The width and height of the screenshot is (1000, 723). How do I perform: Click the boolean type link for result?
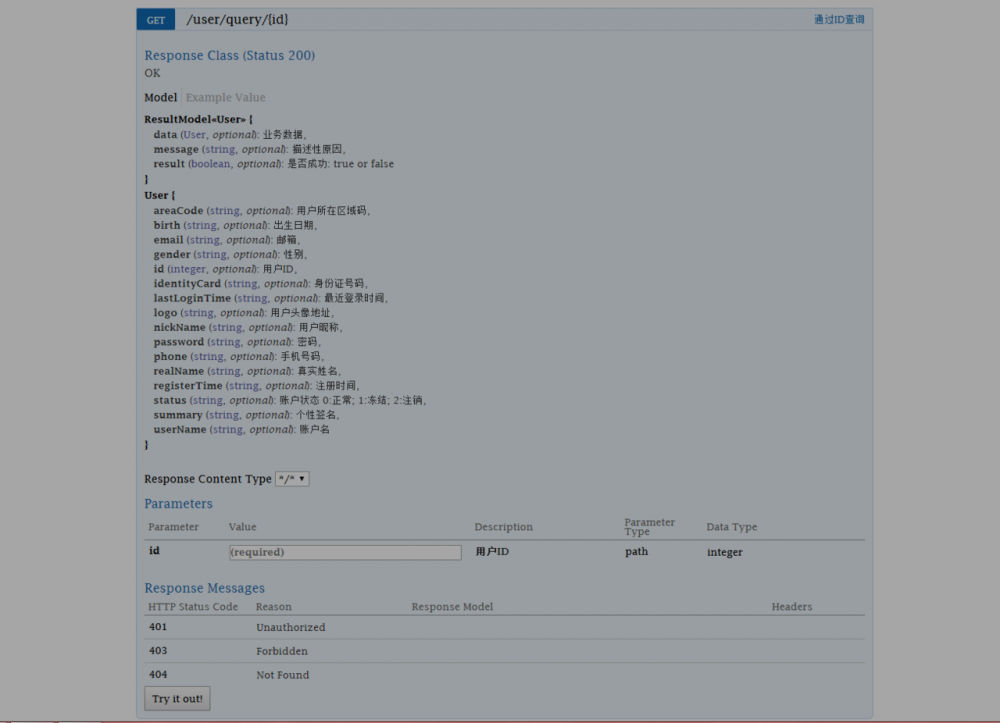tap(210, 163)
